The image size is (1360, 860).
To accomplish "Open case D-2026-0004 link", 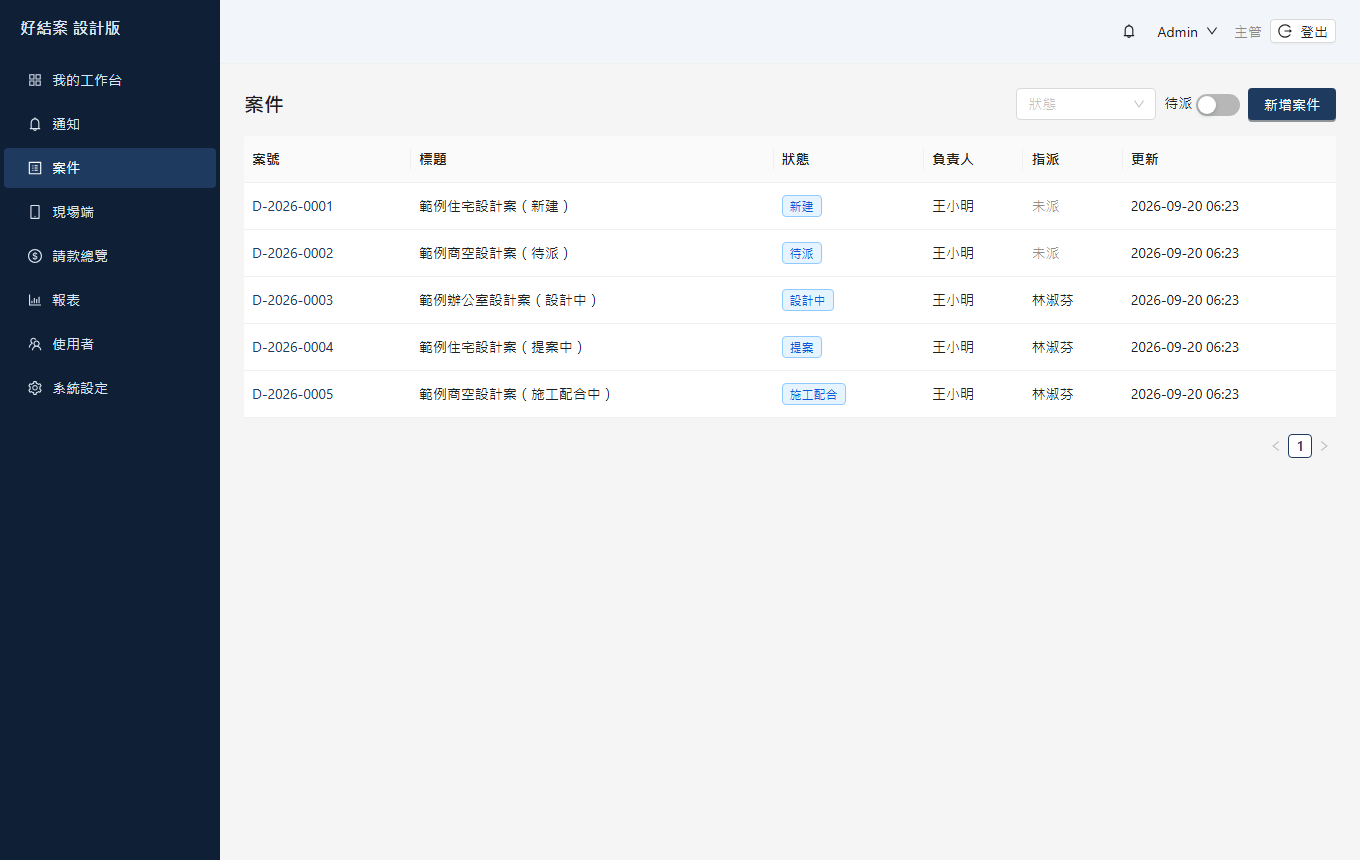I will tap(293, 347).
